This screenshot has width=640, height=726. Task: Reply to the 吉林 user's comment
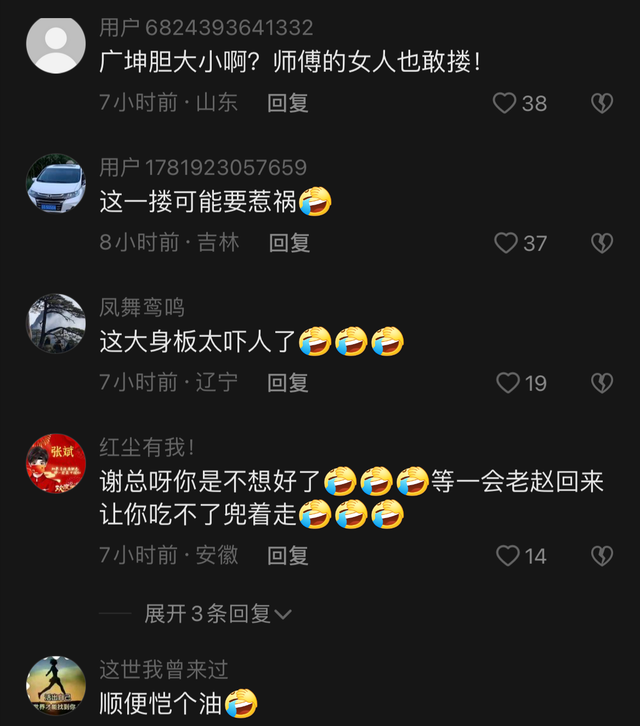(289, 243)
